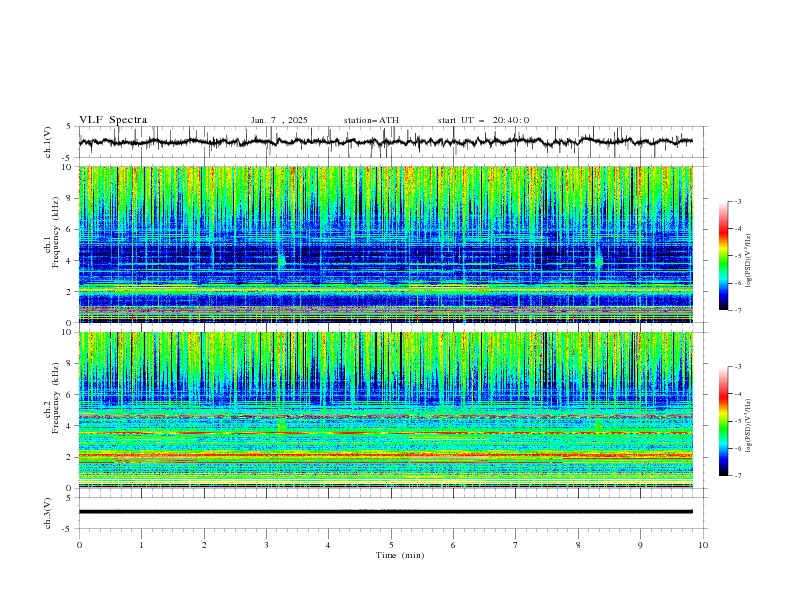Click the red 2 kHz band in ch.2 spectrogram

click(386, 455)
